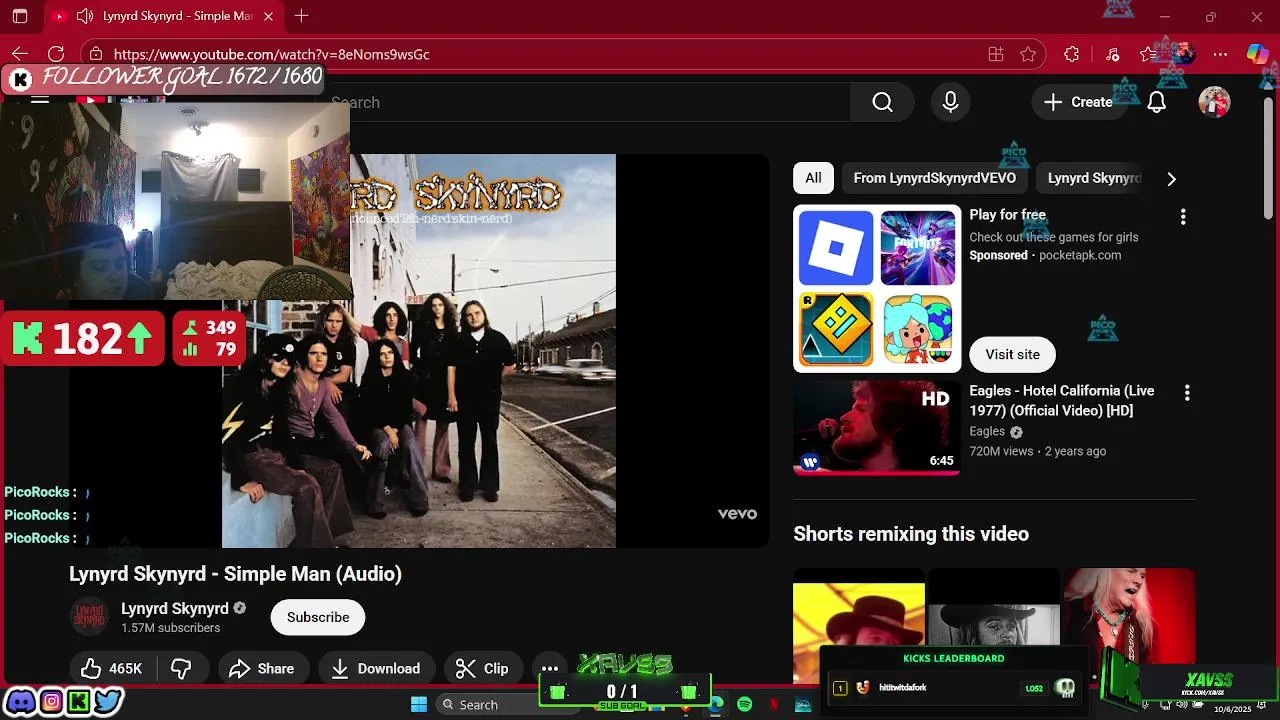
Task: Open more actions ellipsis under video
Action: pos(550,669)
